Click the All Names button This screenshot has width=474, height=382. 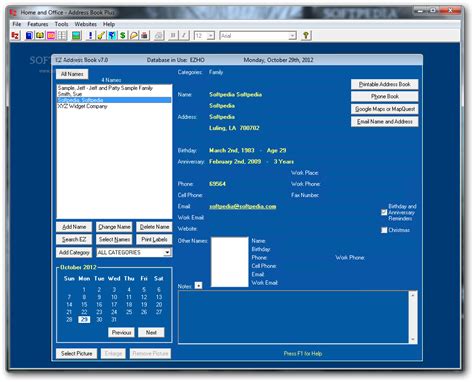coord(72,74)
